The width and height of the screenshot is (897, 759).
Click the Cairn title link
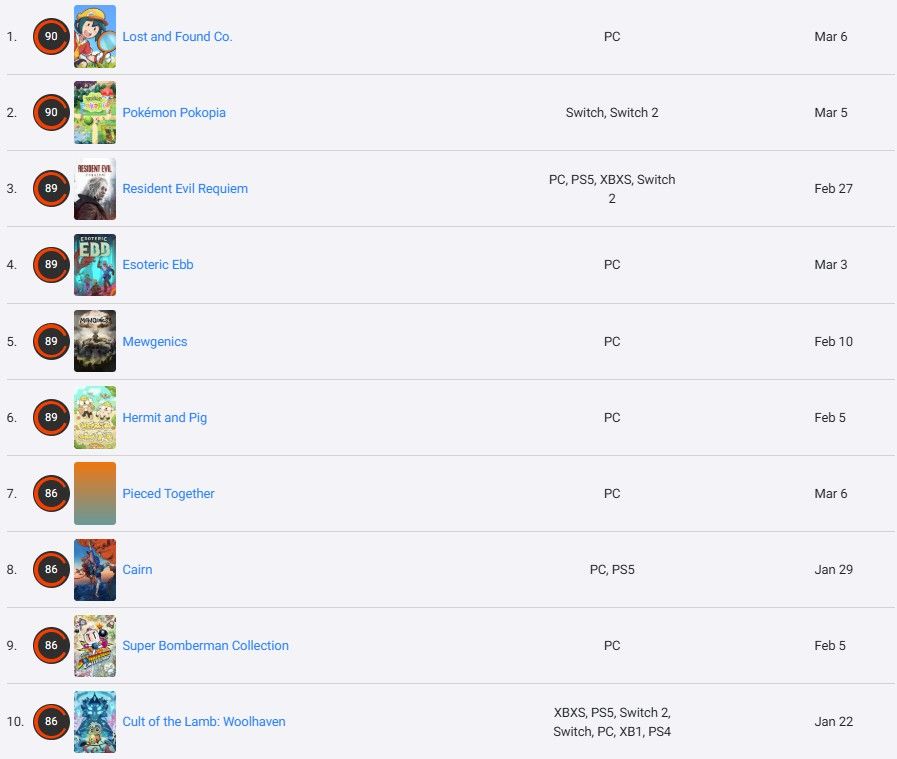click(137, 570)
